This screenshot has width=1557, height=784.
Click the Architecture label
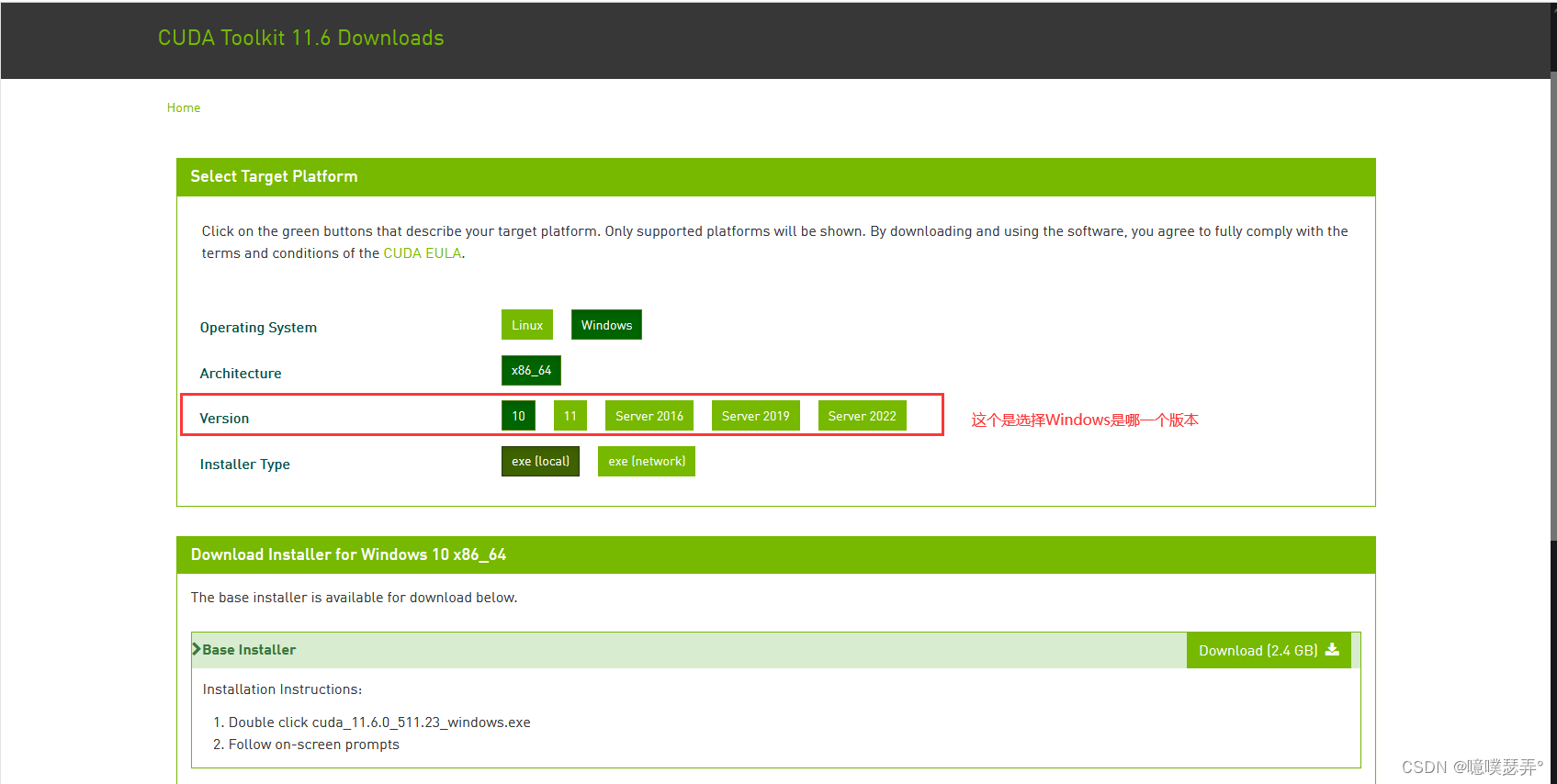[241, 374]
